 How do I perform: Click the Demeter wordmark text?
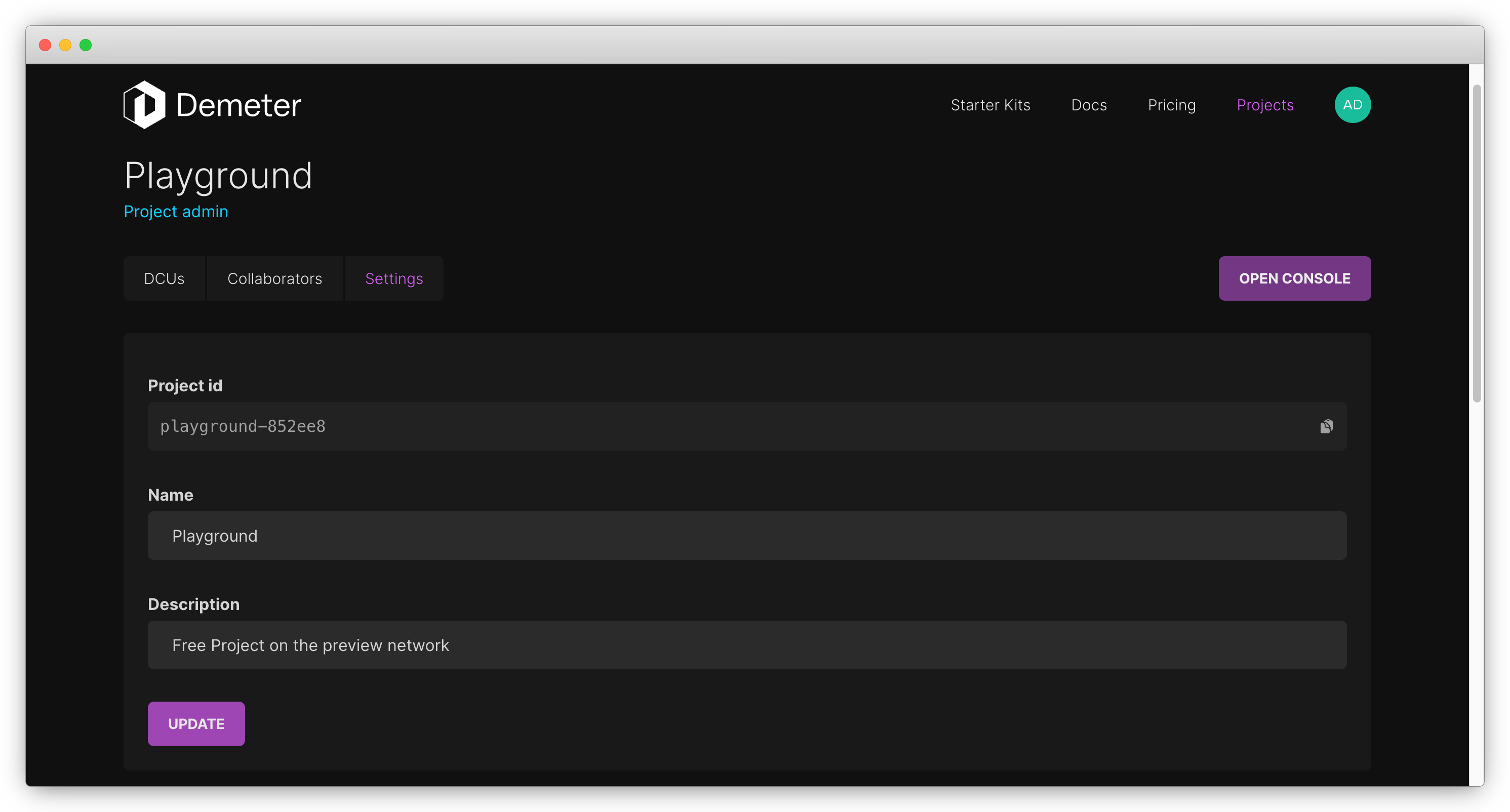pyautogui.click(x=239, y=105)
